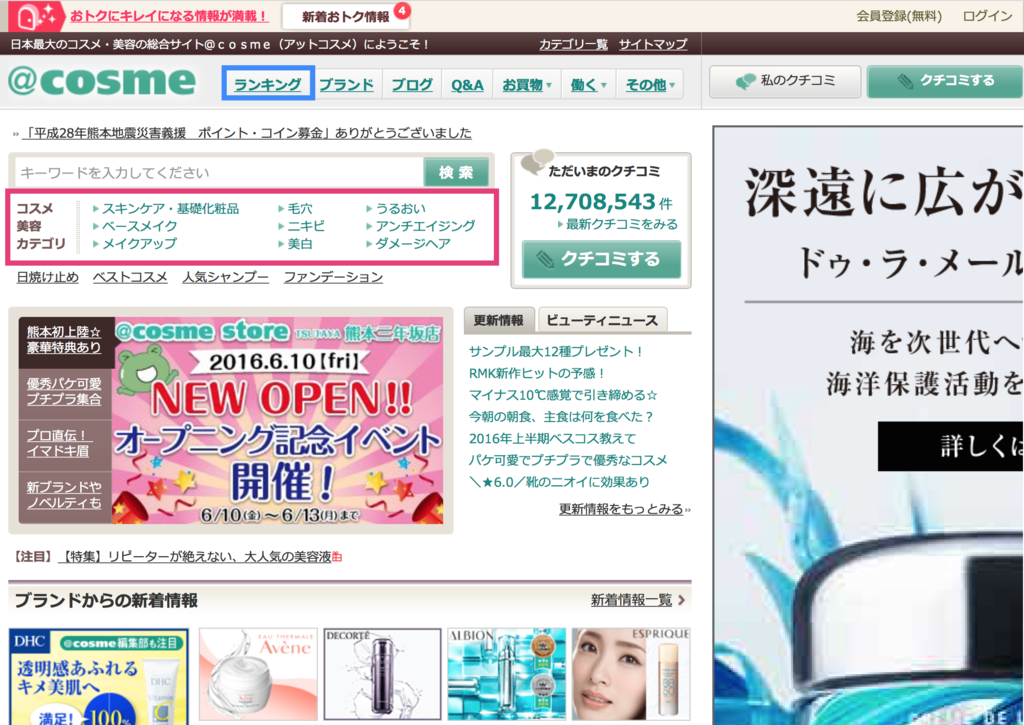Open リピーターが絶えない美容液 feature link
The width and height of the screenshot is (1024, 725).
[195, 557]
